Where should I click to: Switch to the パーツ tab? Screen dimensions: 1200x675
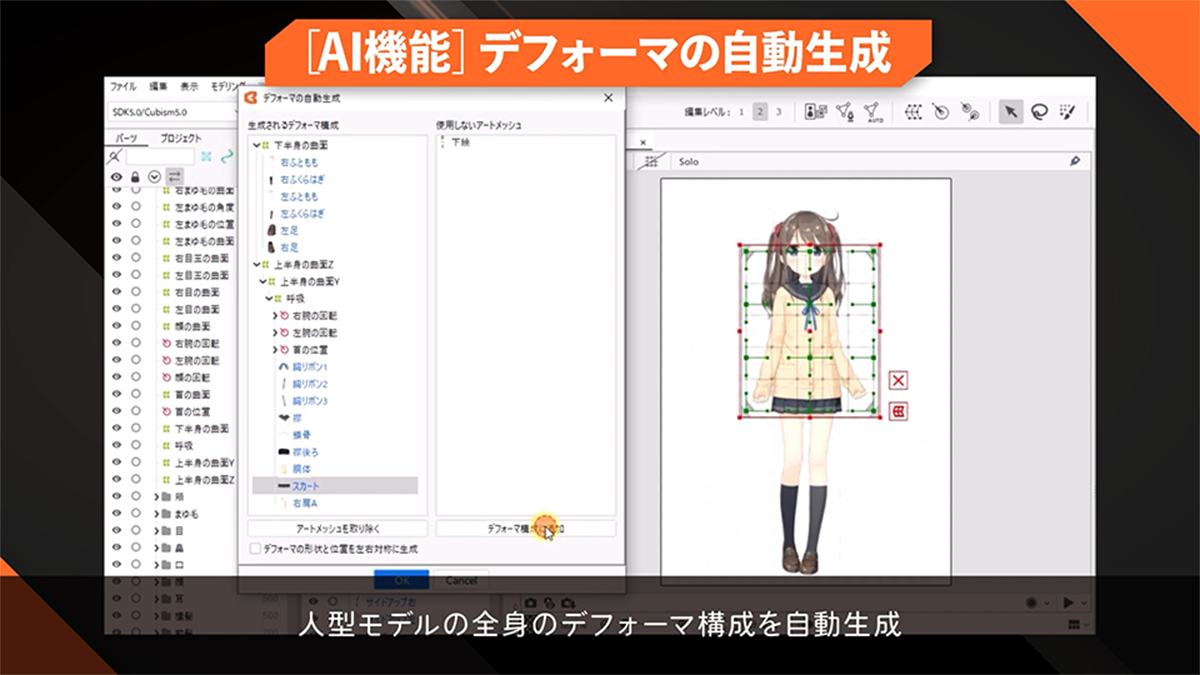[127, 138]
